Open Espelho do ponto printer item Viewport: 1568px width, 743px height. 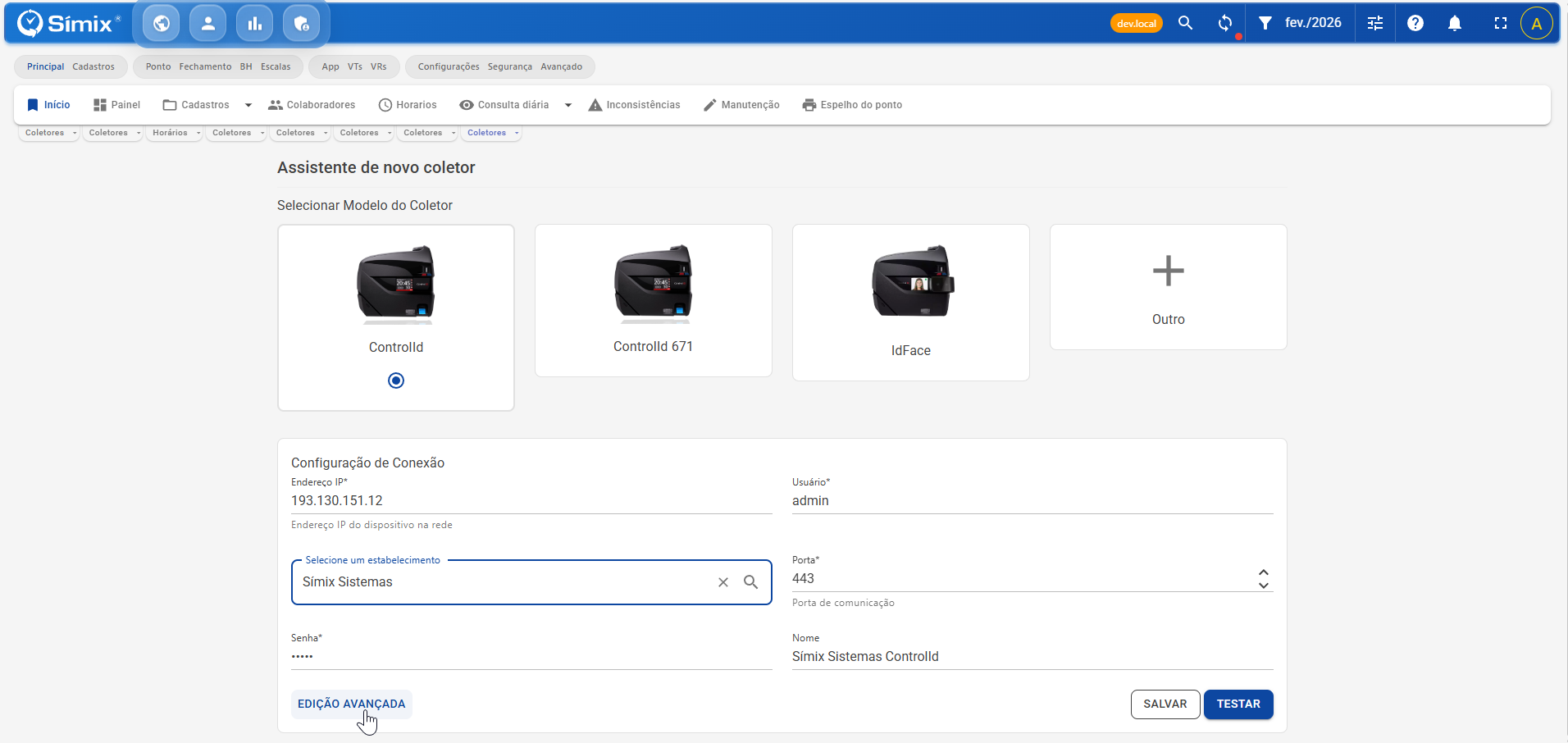tap(852, 105)
